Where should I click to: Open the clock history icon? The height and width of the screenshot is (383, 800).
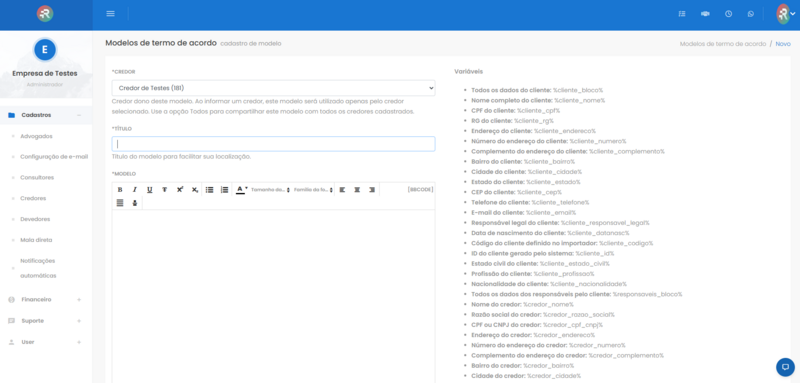click(728, 14)
